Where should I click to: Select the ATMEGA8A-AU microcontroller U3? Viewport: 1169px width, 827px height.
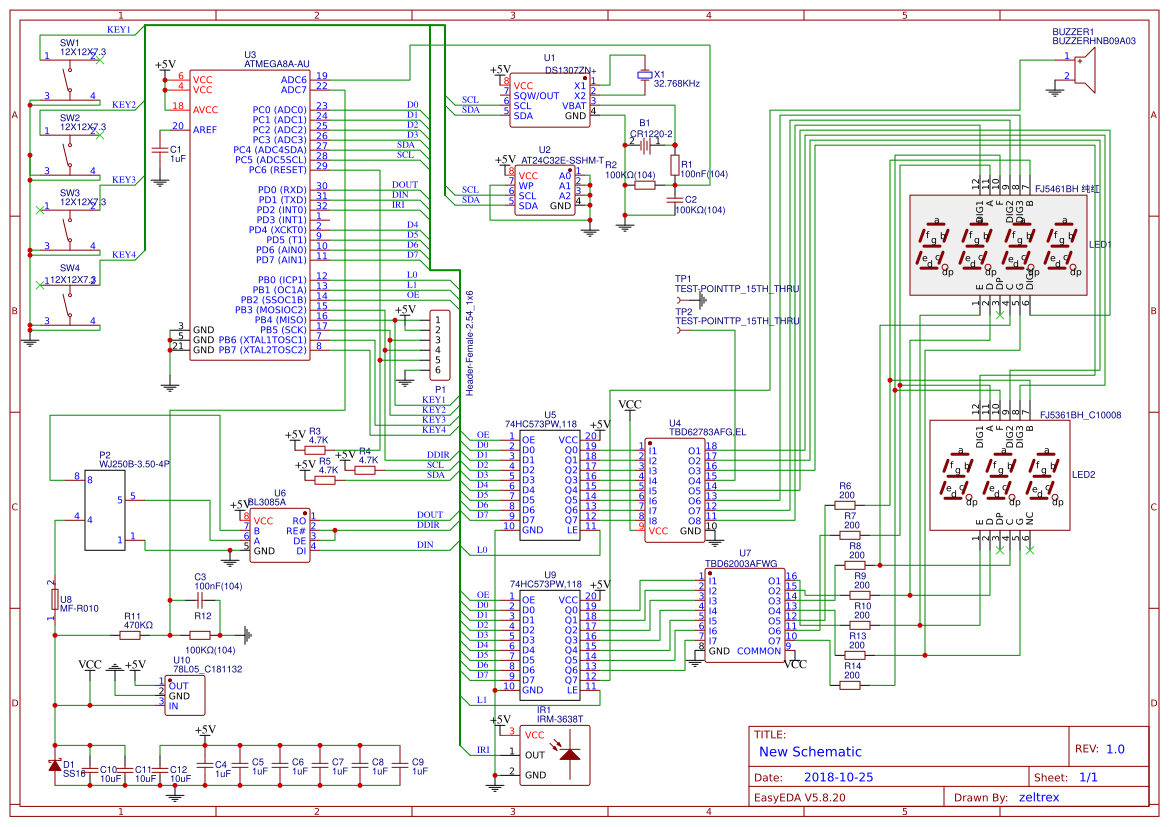click(250, 210)
